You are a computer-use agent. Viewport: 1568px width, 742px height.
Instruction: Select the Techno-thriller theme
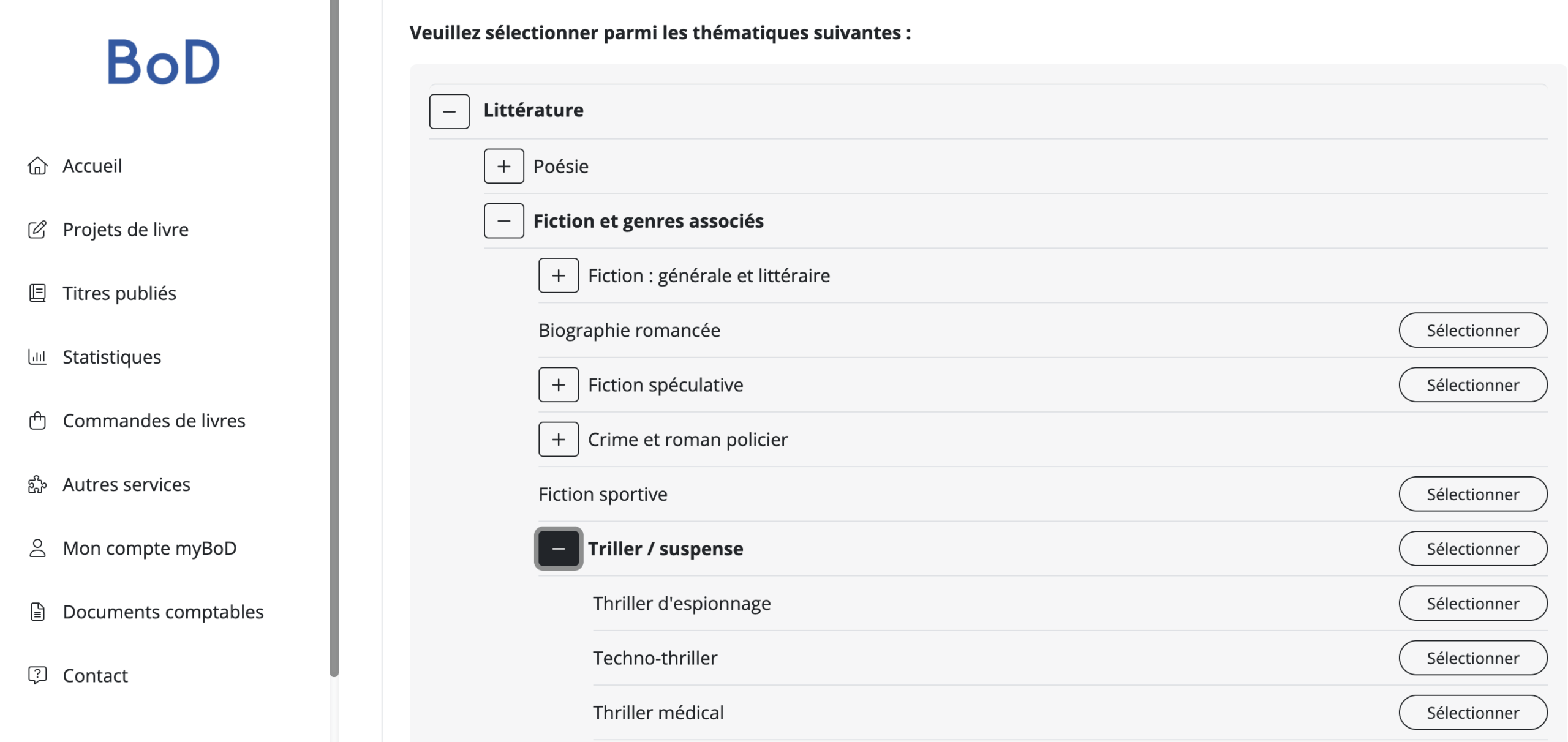tap(1472, 658)
